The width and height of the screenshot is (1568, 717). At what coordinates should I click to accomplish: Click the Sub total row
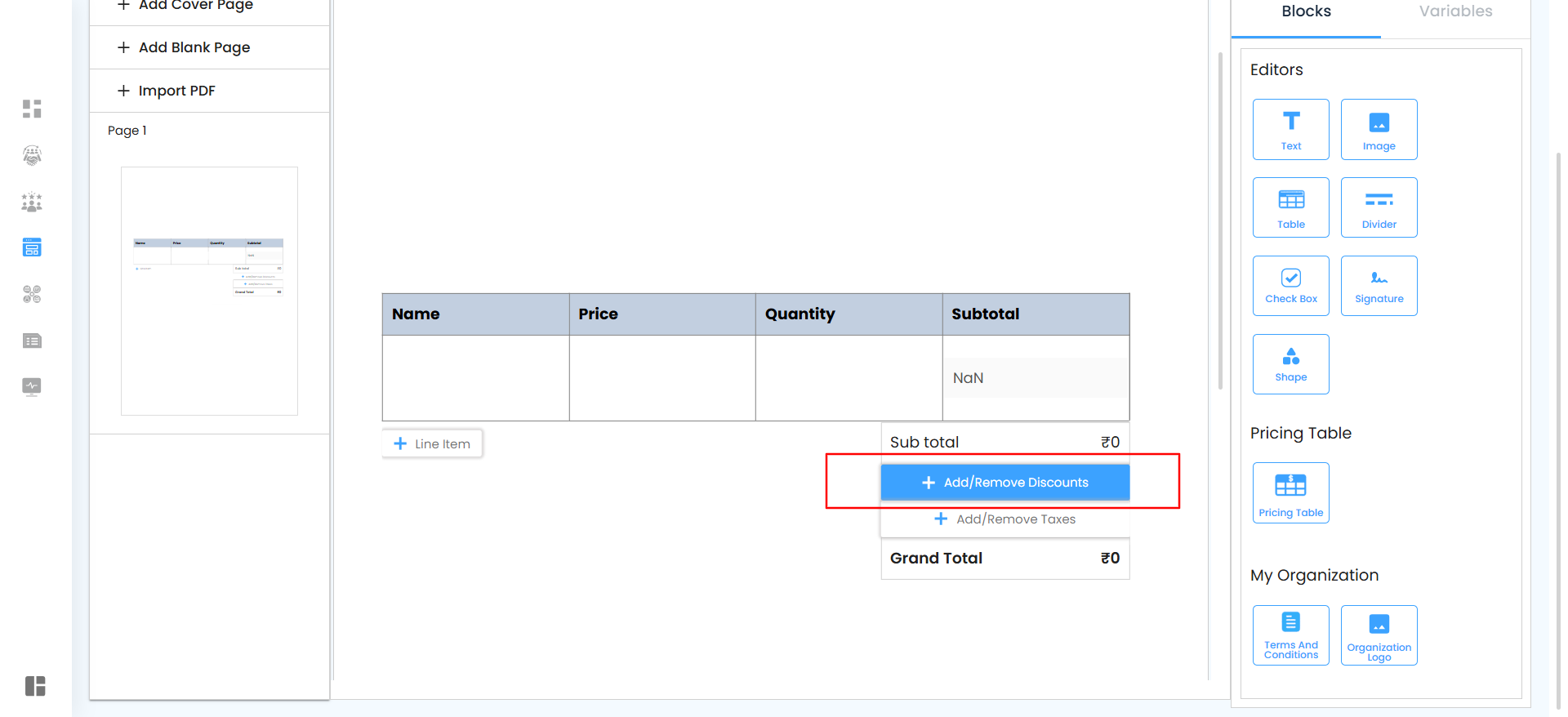tap(1005, 442)
